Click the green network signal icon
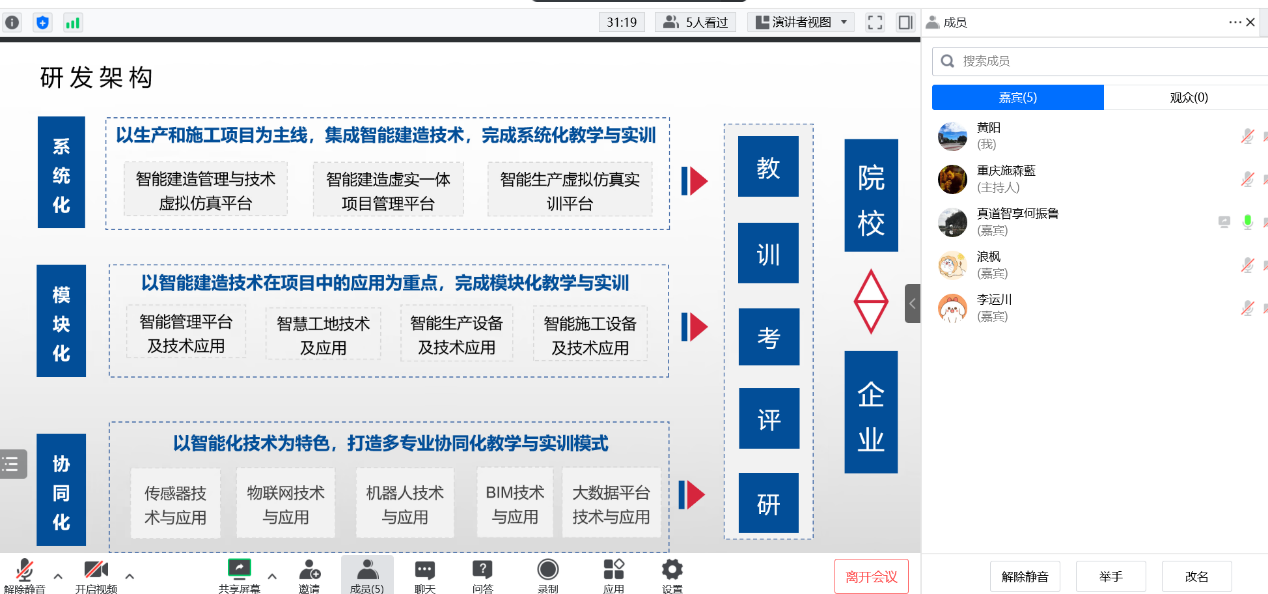Screen dimensions: 1268x594 pyautogui.click(x=72, y=22)
